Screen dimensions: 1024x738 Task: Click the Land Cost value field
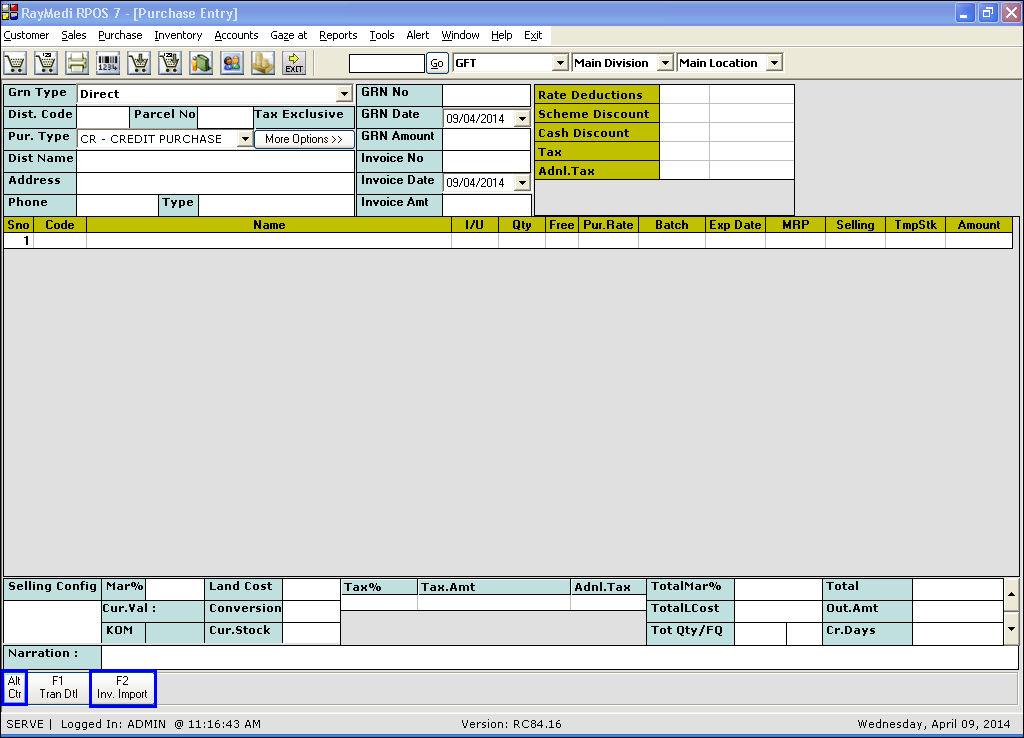tap(311, 589)
